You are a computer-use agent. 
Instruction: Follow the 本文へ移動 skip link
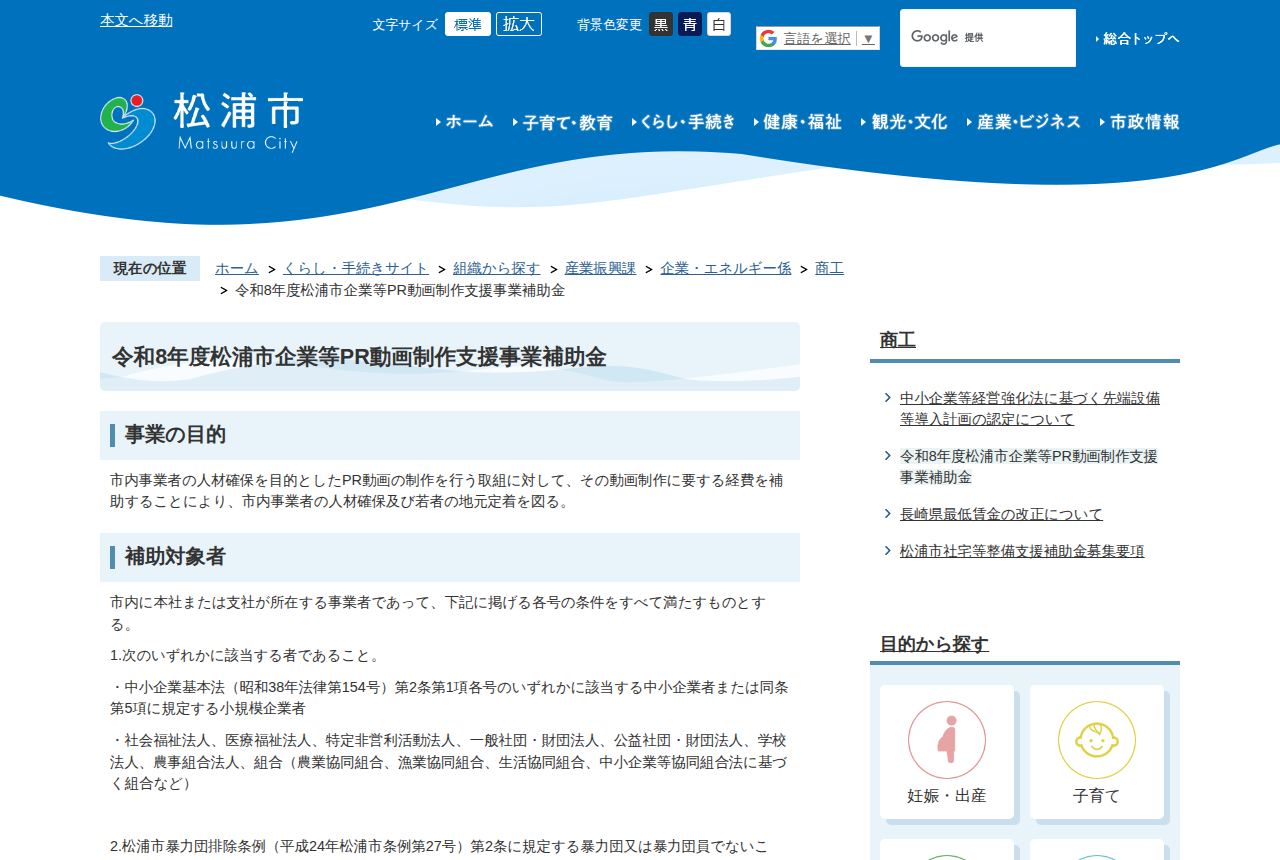(x=136, y=20)
